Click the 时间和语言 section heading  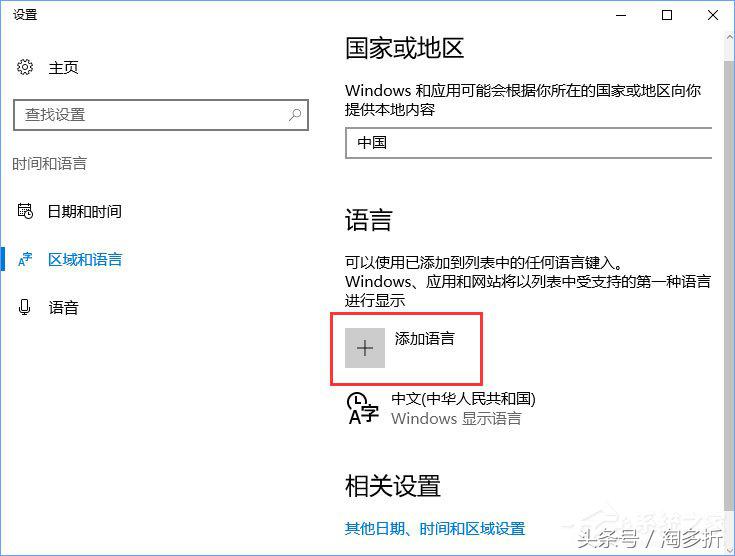49,164
